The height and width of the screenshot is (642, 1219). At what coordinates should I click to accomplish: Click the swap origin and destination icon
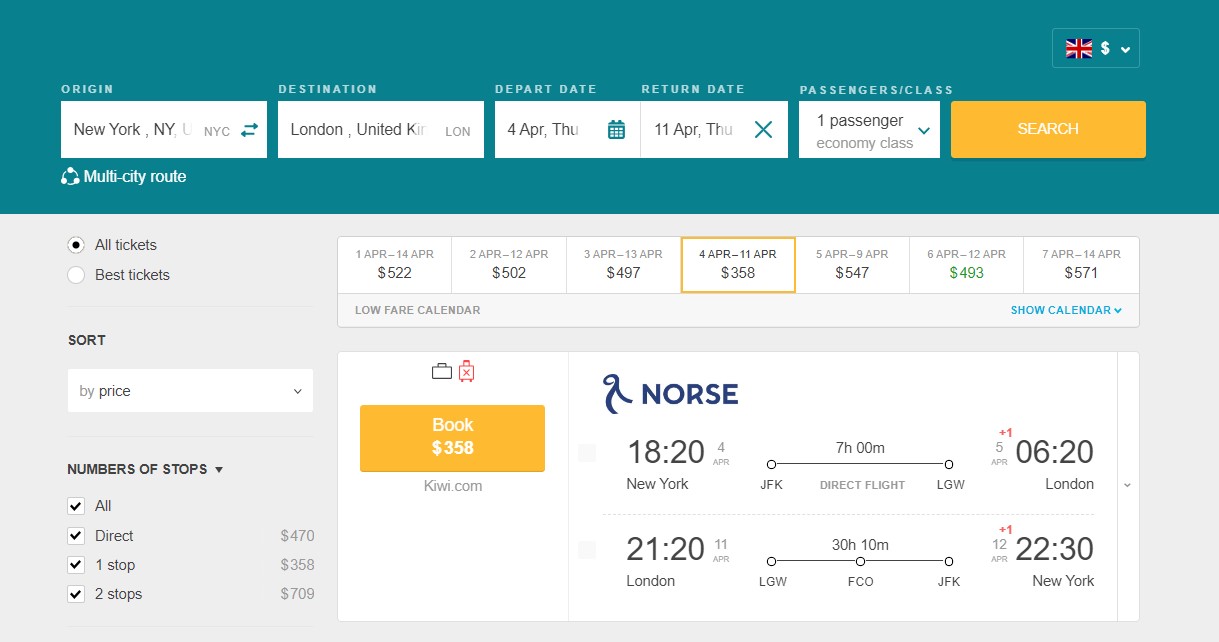tap(248, 128)
